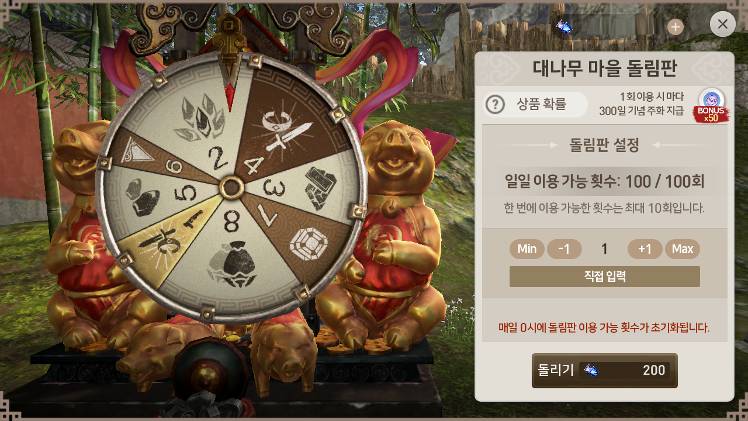The width and height of the screenshot is (748, 421).
Task: Click the ore chunks icon in segment 5
Action: (x=142, y=197)
